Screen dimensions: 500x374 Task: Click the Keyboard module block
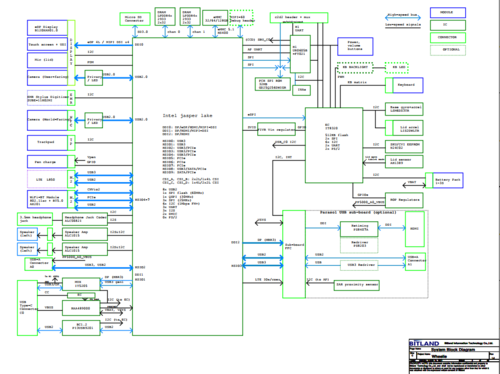pyautogui.click(x=408, y=85)
